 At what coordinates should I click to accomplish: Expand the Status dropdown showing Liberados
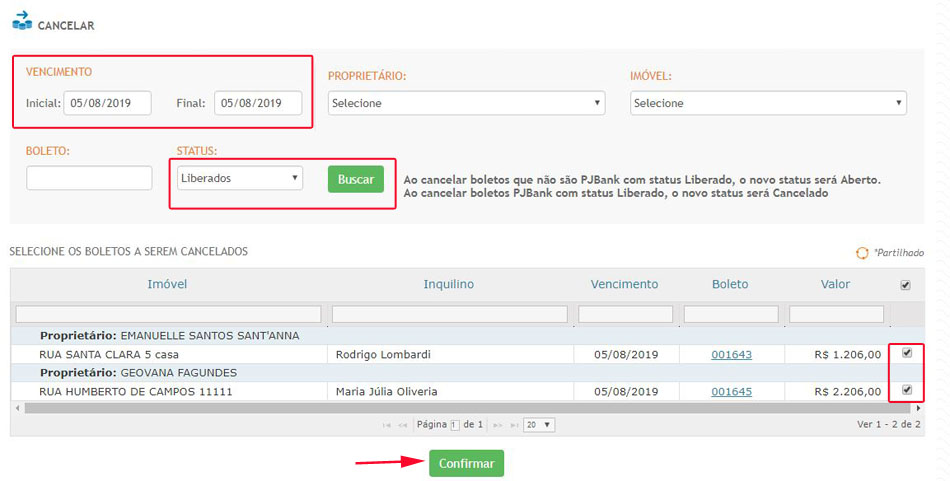240,178
